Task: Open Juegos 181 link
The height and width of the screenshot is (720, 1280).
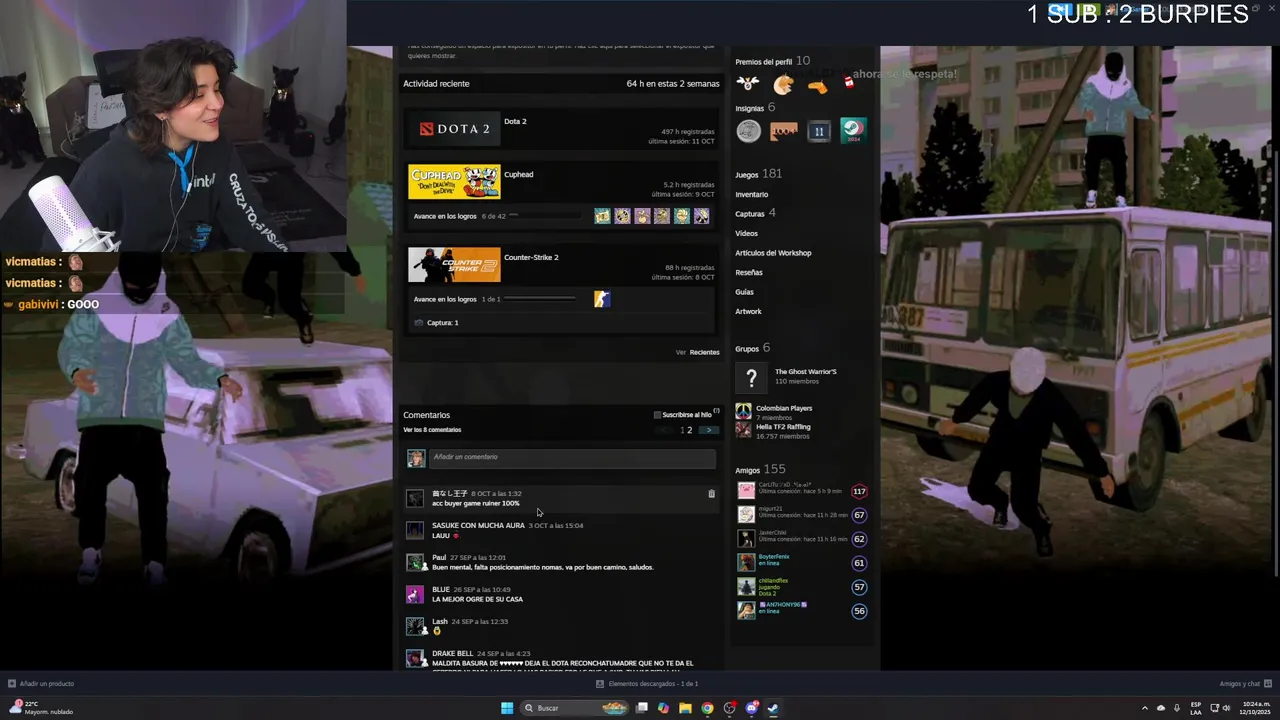Action: (758, 174)
